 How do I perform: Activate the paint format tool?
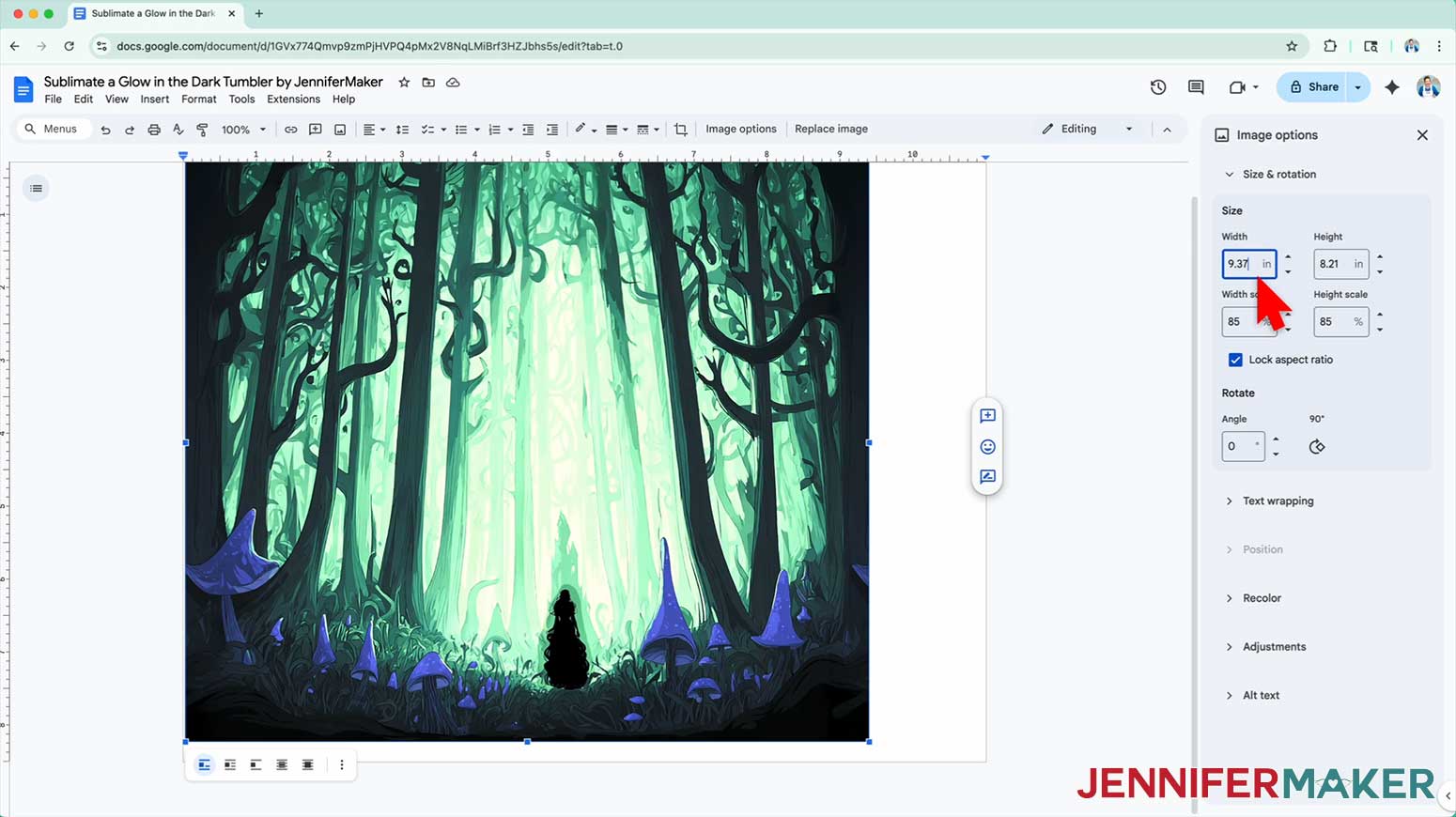point(202,130)
